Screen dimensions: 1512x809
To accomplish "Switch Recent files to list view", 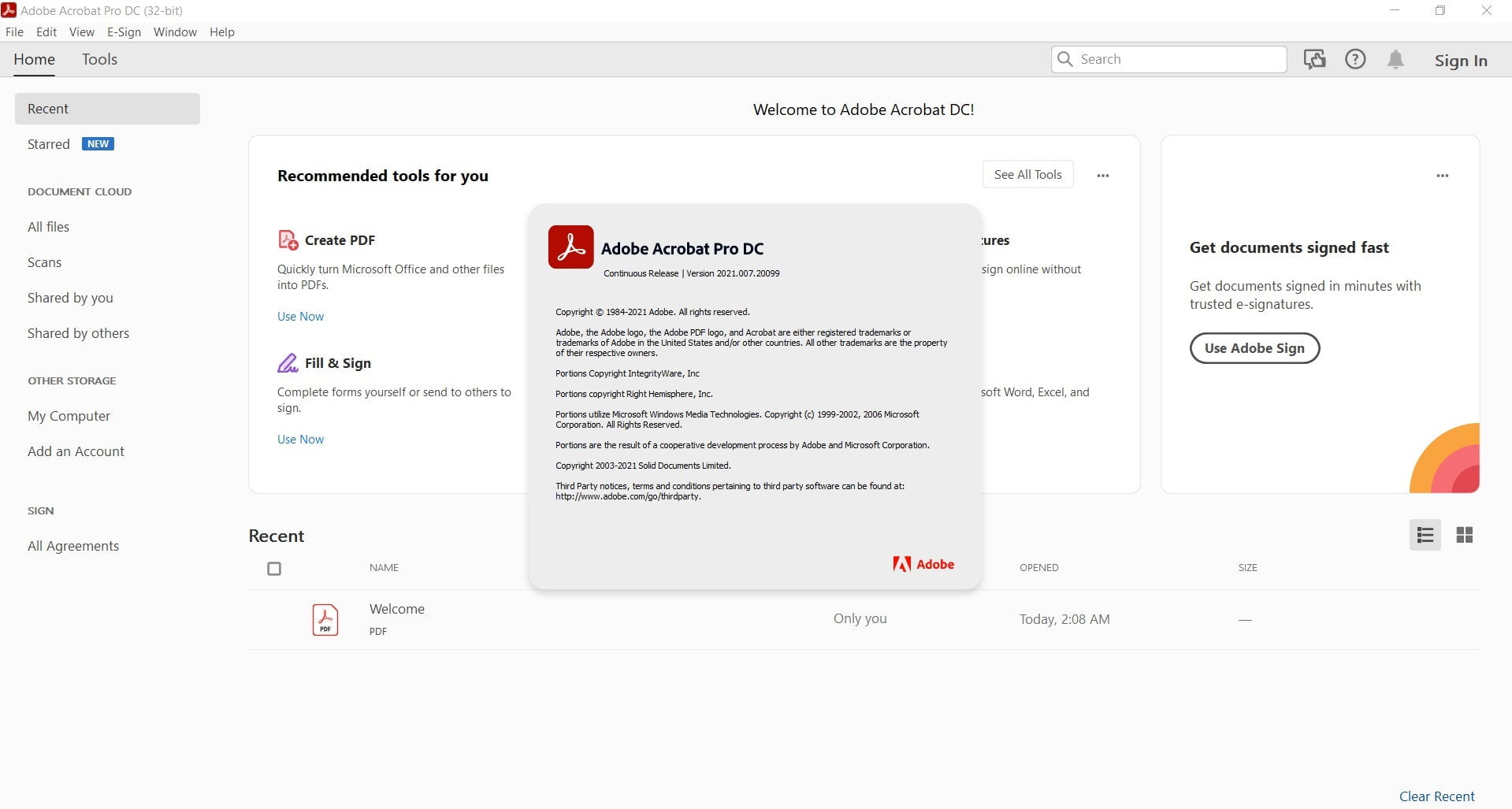I will (1425, 536).
